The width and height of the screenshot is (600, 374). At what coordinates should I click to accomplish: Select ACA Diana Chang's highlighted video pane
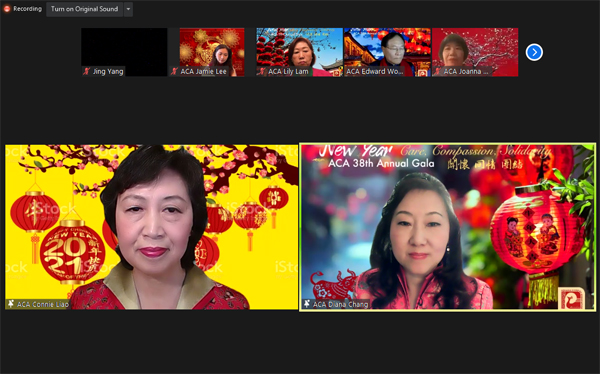pyautogui.click(x=447, y=227)
